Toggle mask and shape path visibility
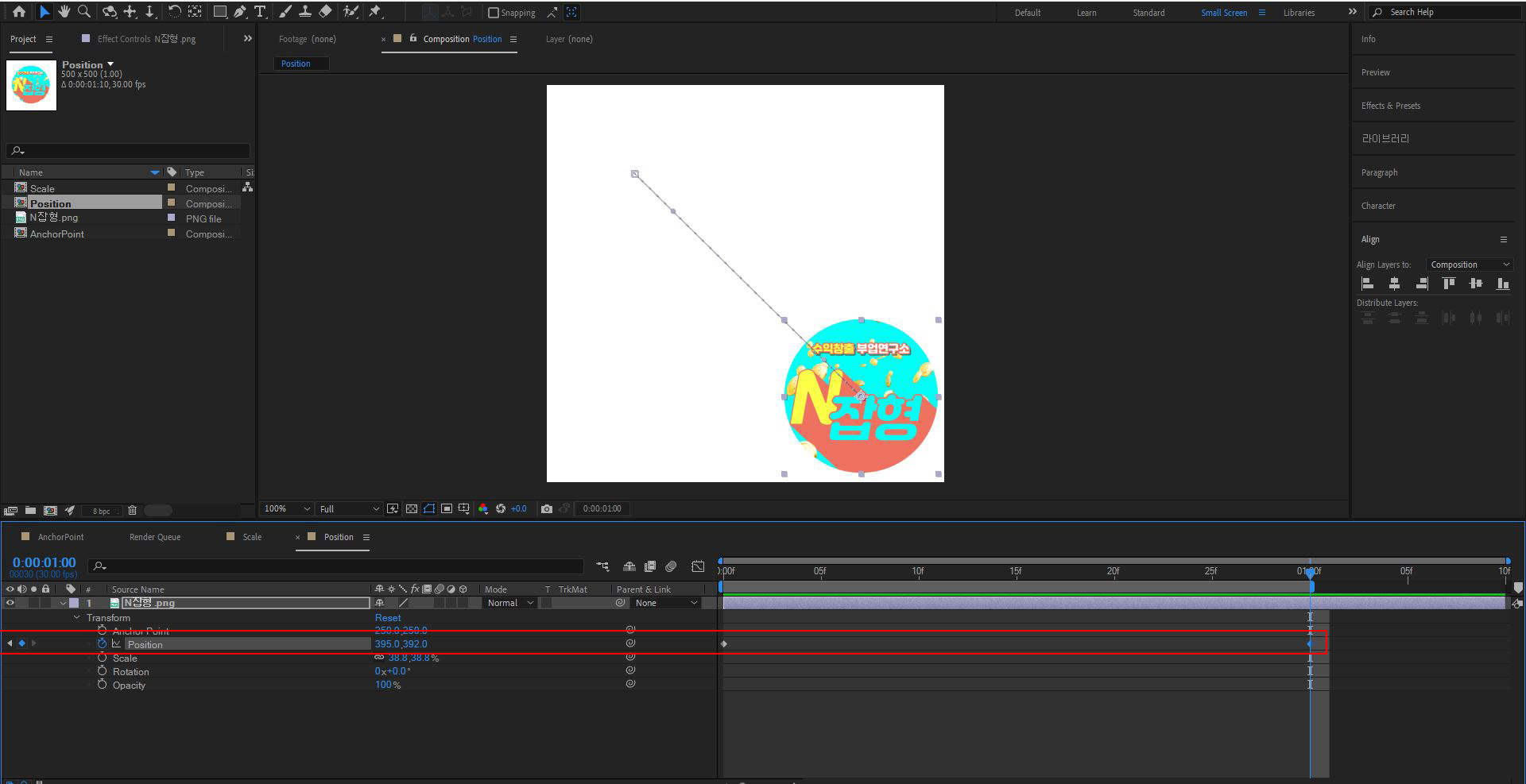The height and width of the screenshot is (784, 1526). click(429, 508)
